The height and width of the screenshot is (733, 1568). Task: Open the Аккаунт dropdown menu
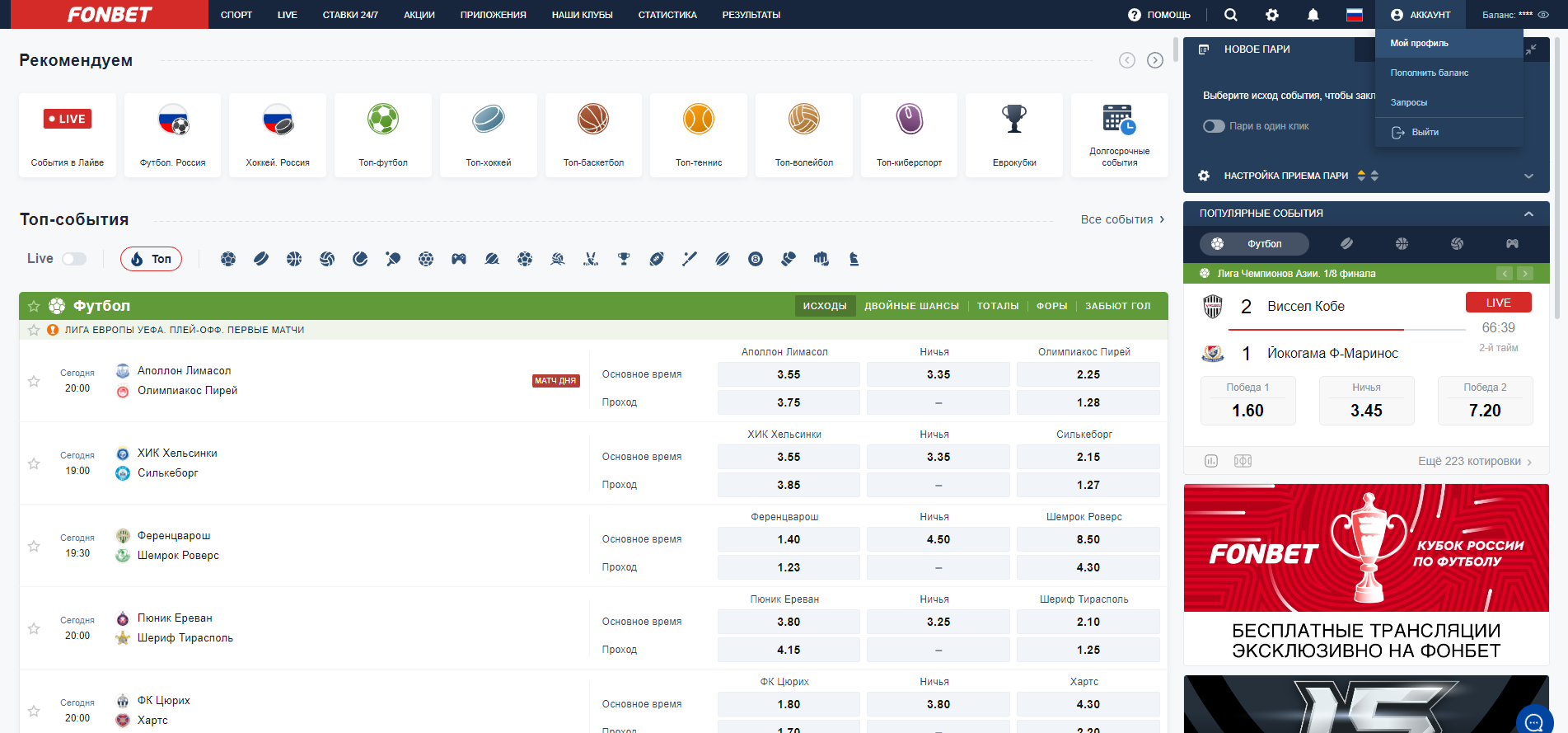(x=1421, y=15)
